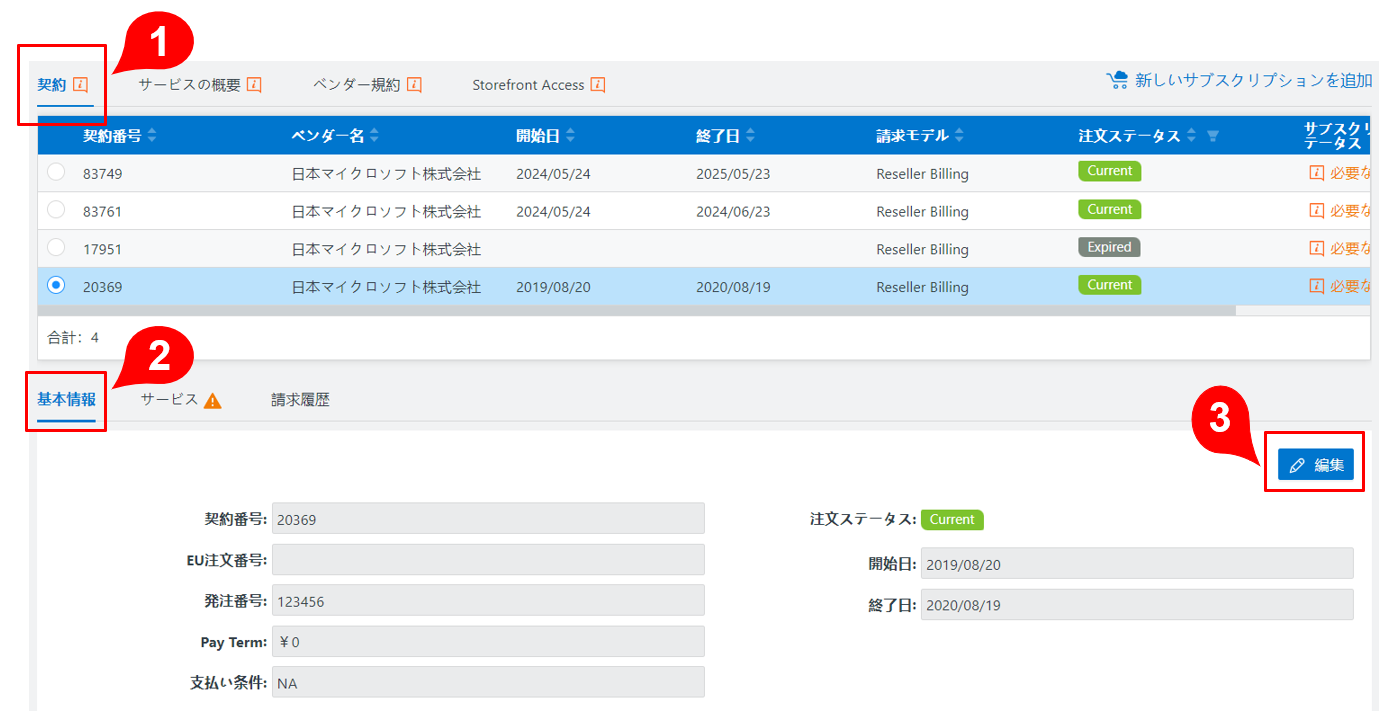Select radio button for contract 83761
This screenshot has height=722, width=1390.
56,210
